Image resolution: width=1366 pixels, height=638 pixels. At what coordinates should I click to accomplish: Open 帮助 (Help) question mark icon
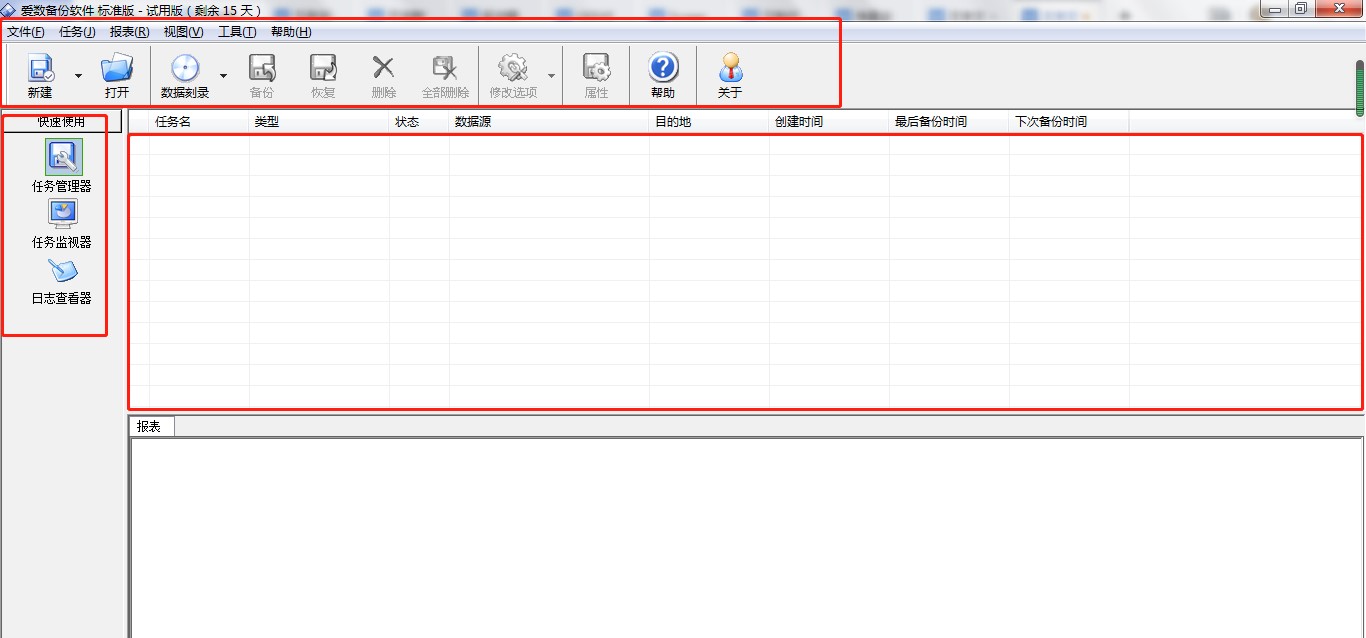663,68
